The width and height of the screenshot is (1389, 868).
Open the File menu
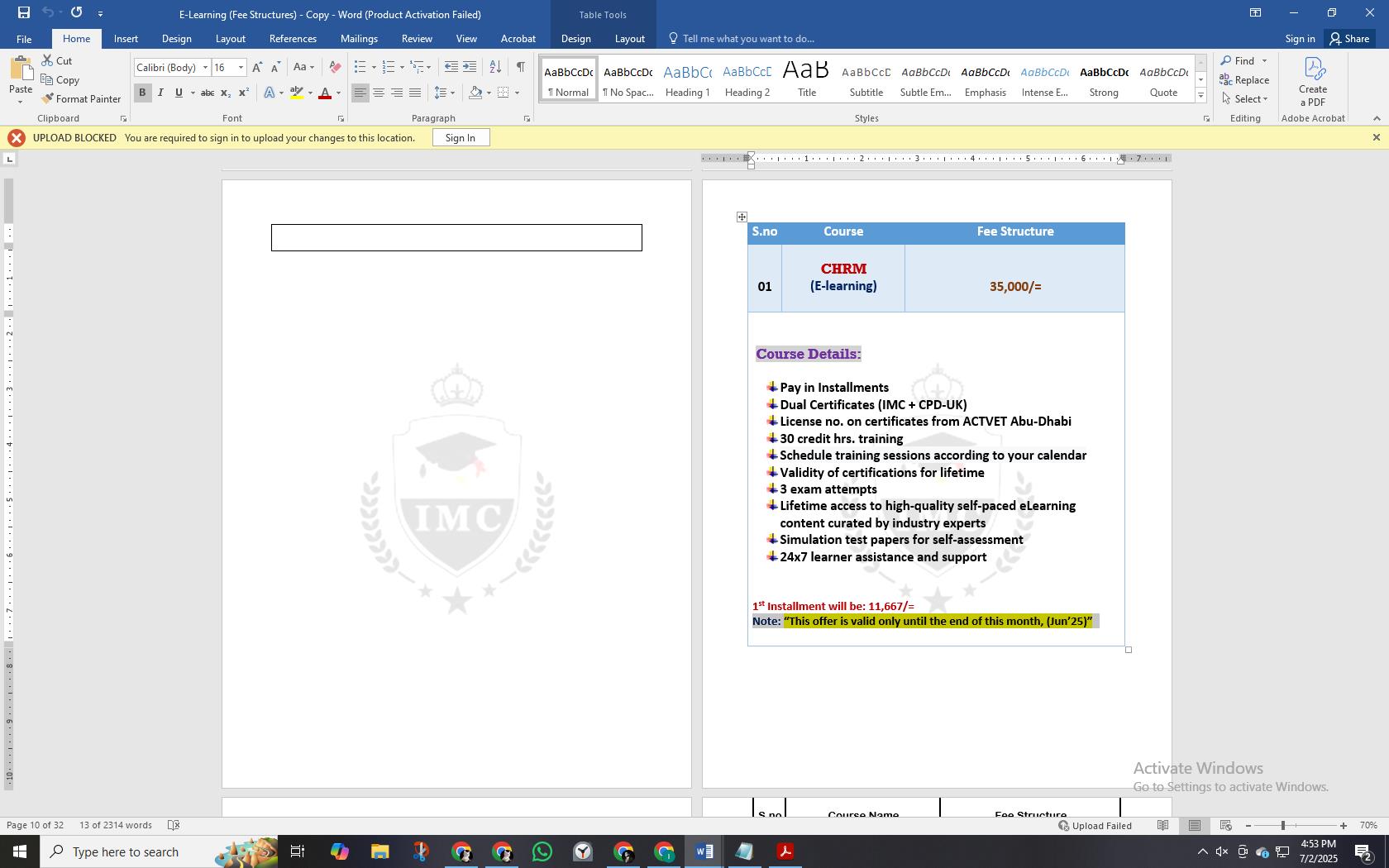point(24,39)
